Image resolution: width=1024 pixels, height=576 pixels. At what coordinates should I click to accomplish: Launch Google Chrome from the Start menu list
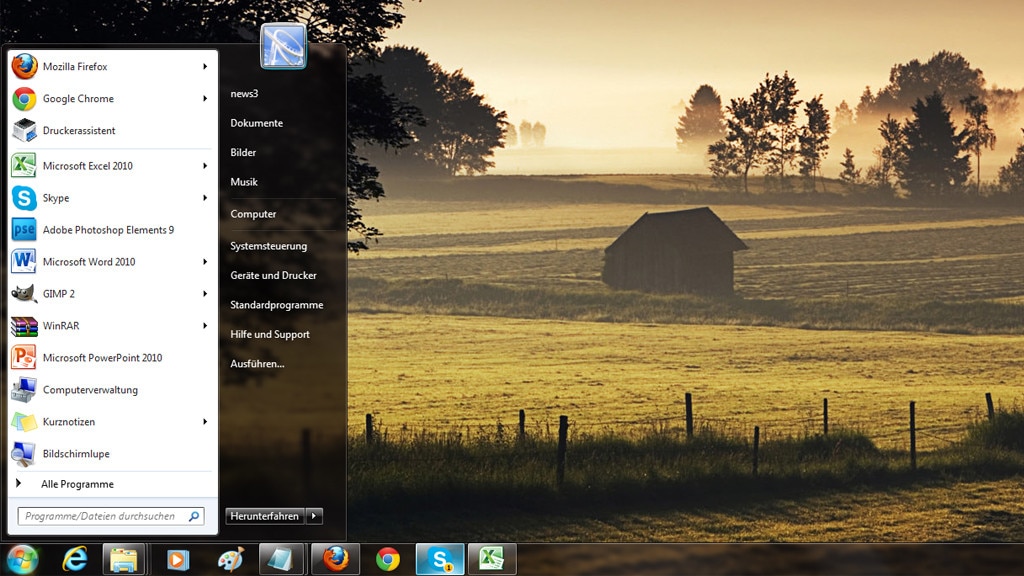click(x=78, y=99)
